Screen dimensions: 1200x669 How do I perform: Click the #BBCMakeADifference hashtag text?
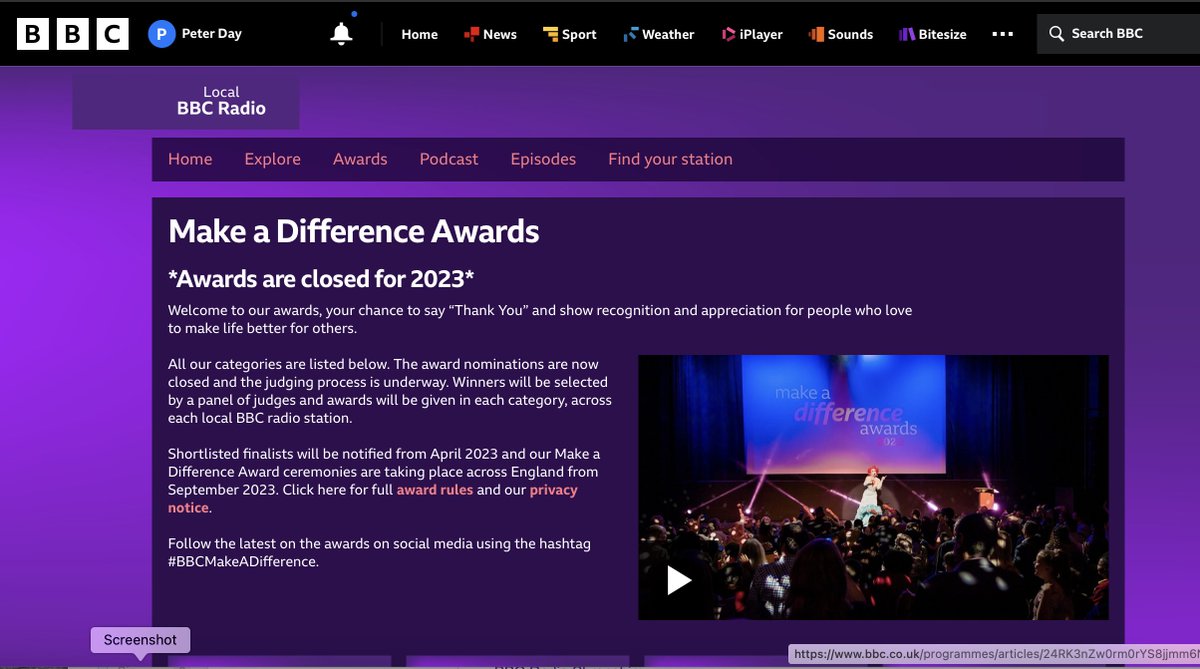pyautogui.click(x=242, y=561)
